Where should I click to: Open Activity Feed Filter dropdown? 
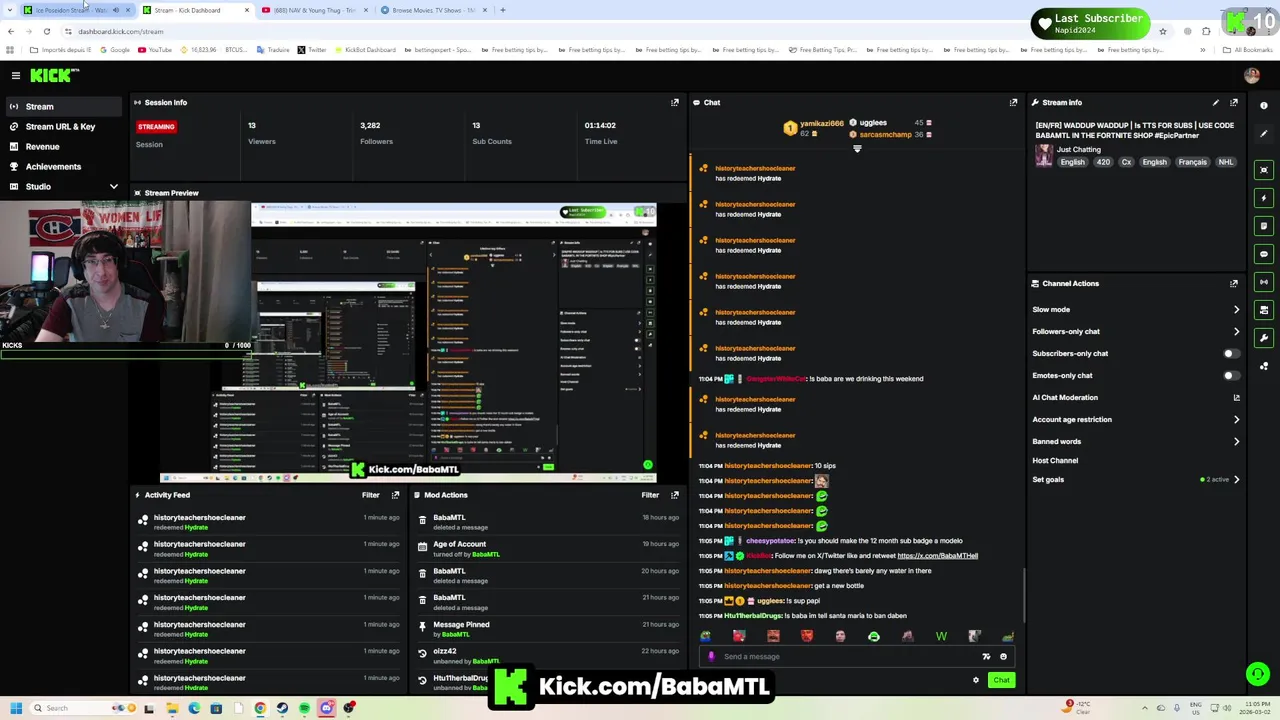[370, 495]
